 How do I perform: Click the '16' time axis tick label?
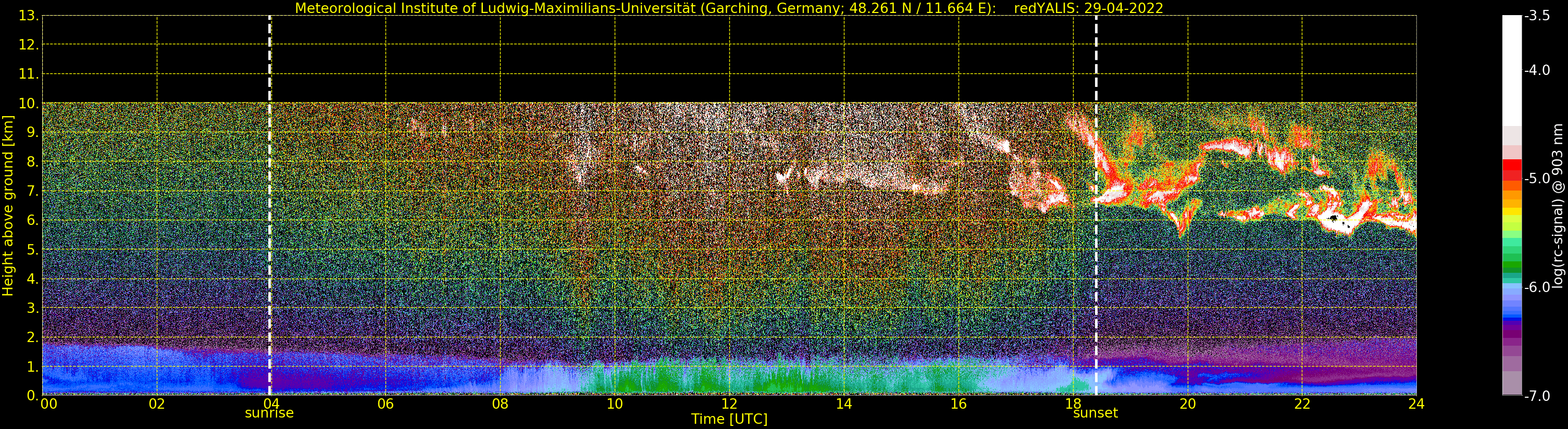point(959,404)
